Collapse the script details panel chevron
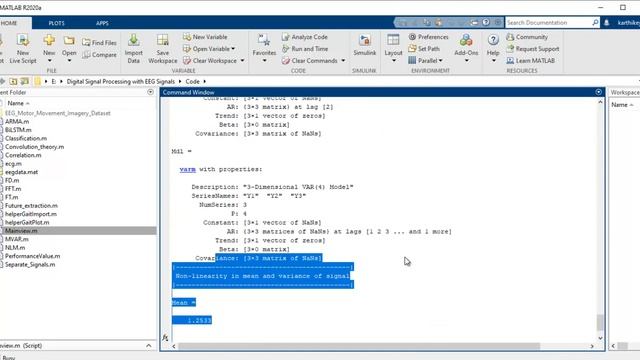This screenshot has height=360, width=640. click(149, 346)
